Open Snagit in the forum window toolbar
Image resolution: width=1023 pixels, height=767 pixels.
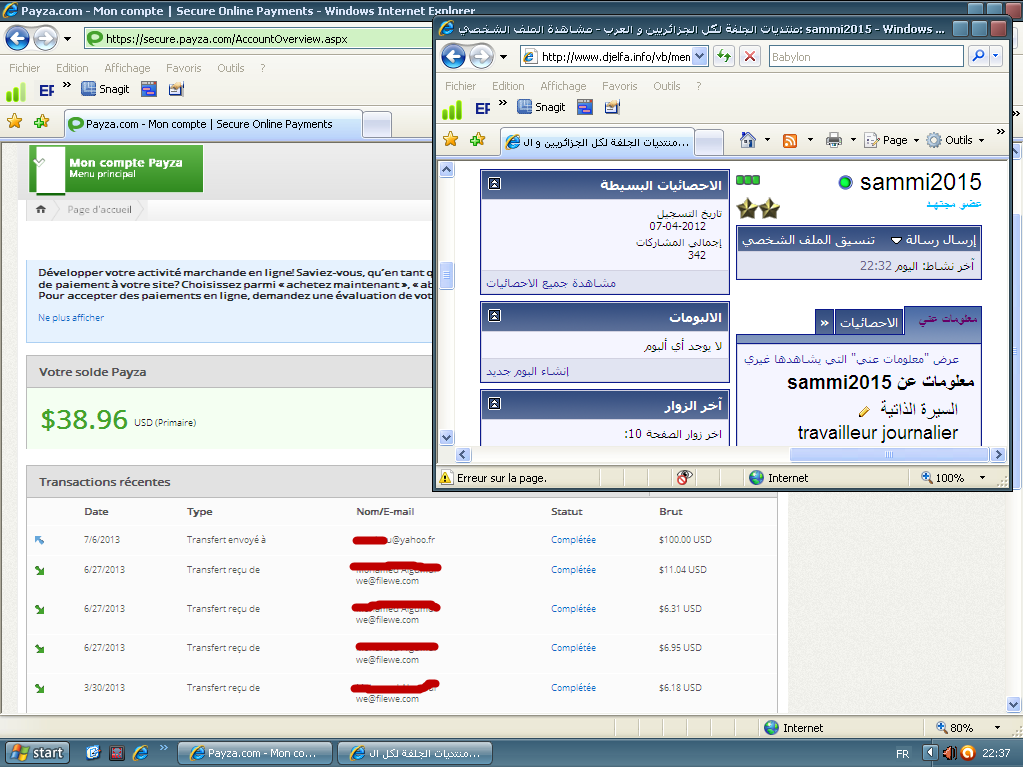tap(542, 107)
